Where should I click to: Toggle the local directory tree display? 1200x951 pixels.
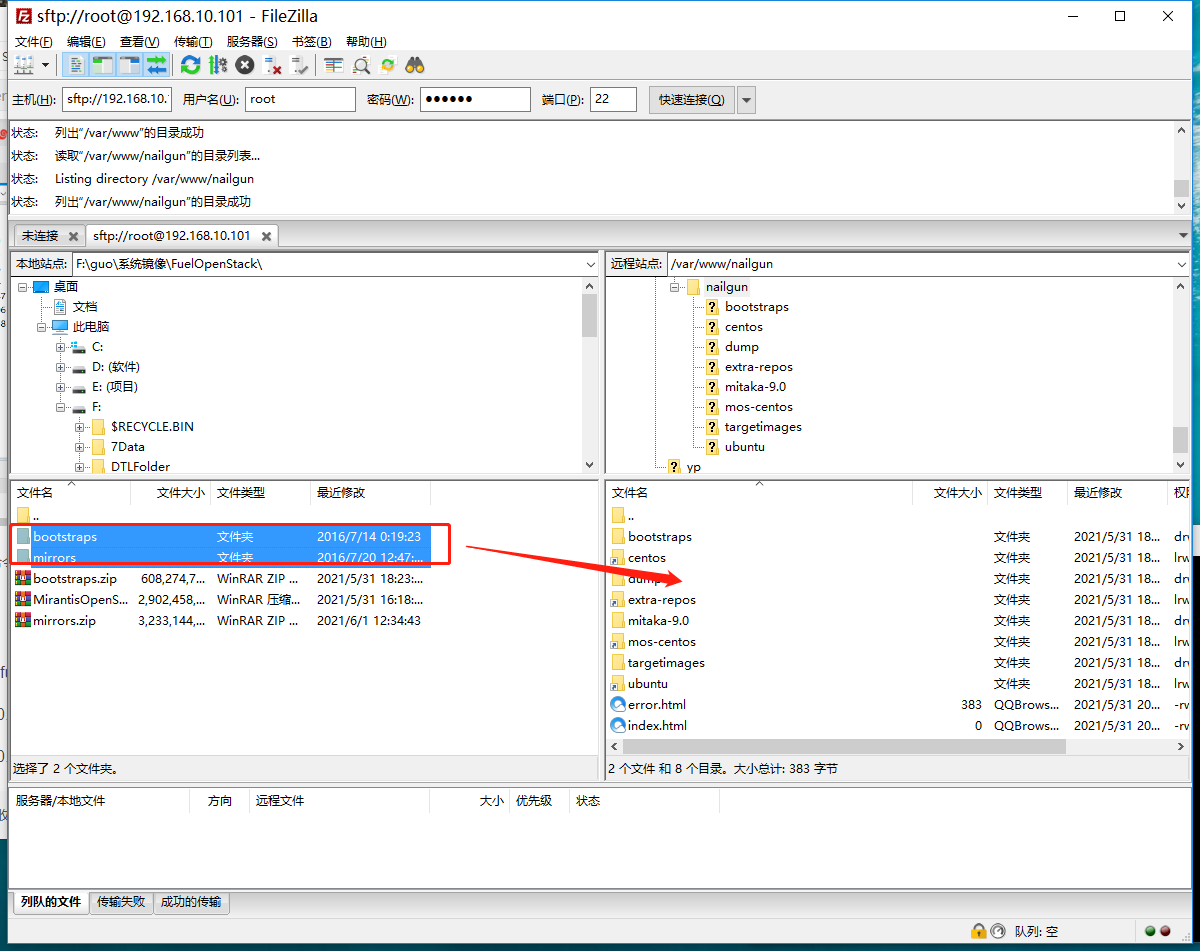[103, 66]
